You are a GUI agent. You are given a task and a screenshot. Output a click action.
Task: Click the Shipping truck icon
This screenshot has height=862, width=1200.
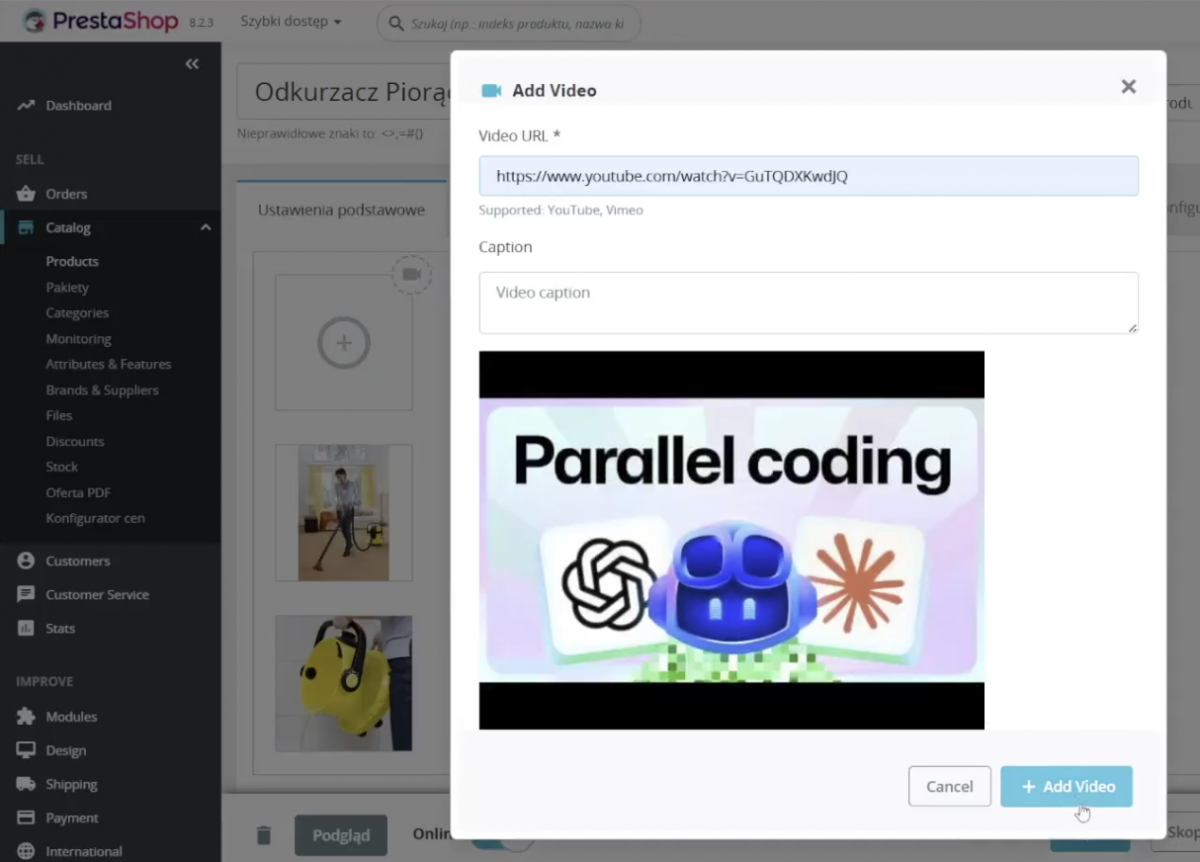click(26, 784)
